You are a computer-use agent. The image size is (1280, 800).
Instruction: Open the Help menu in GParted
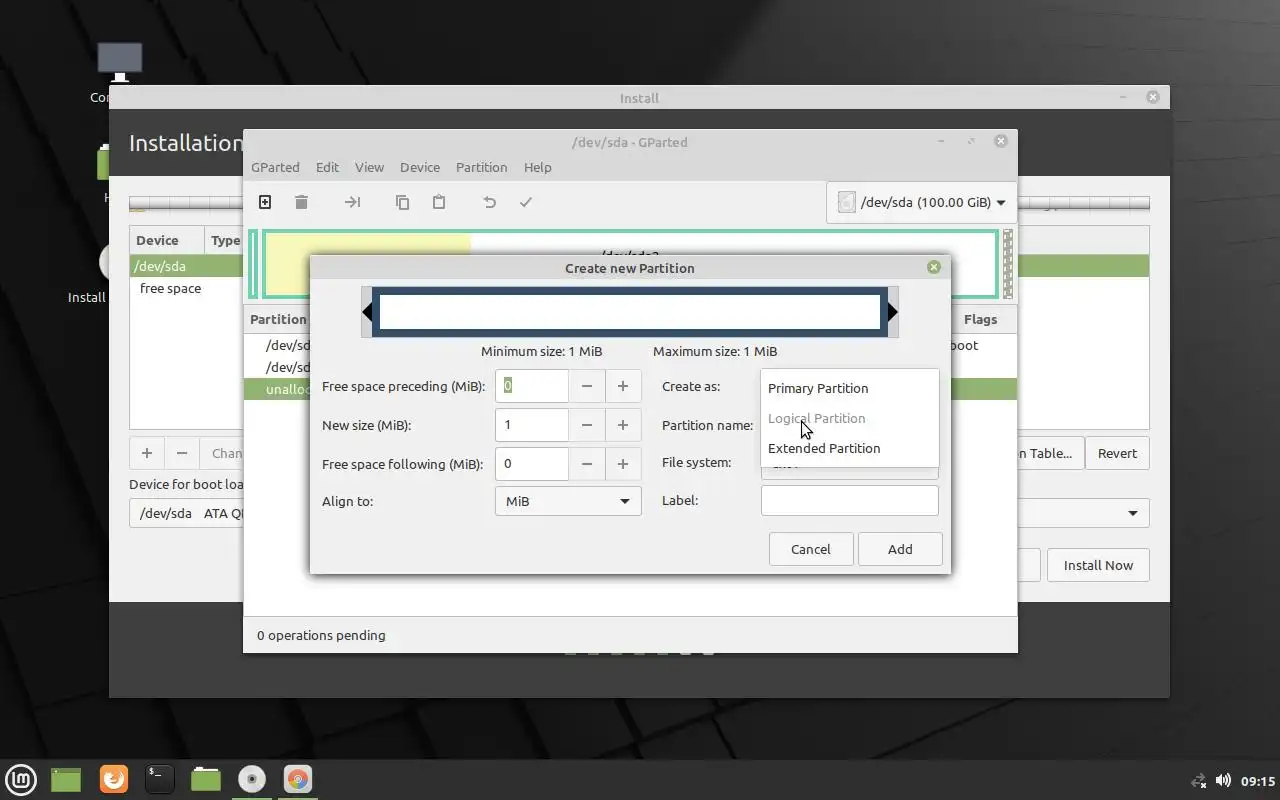click(x=537, y=167)
